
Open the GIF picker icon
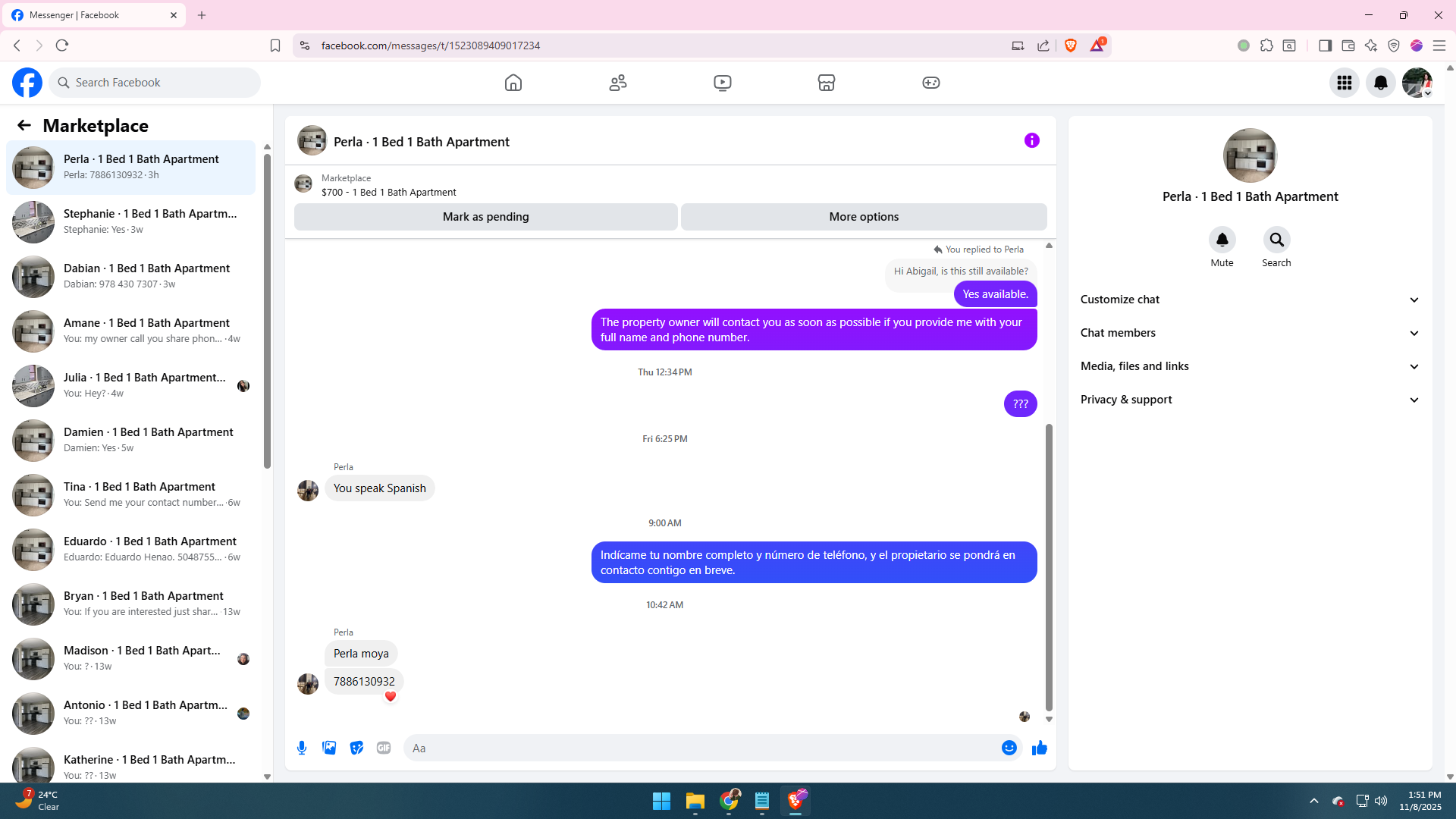[384, 748]
